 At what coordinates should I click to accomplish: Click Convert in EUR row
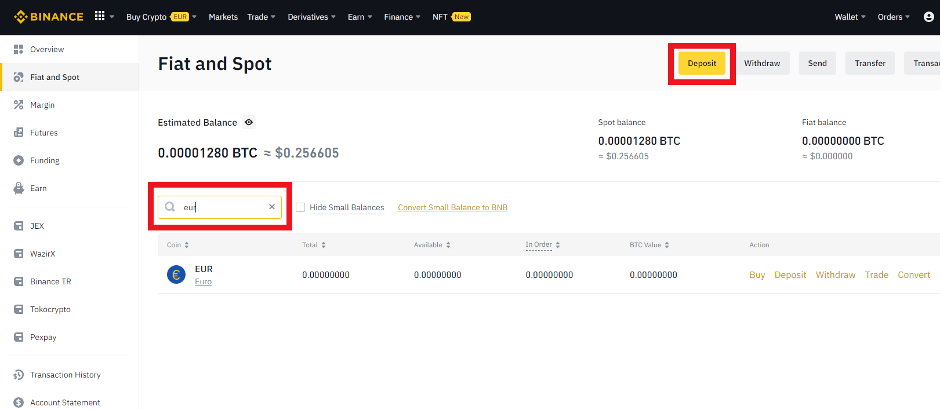(x=914, y=275)
